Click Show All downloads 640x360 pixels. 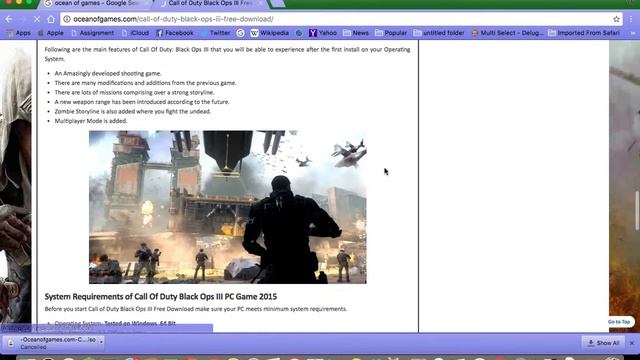[x=603, y=343]
